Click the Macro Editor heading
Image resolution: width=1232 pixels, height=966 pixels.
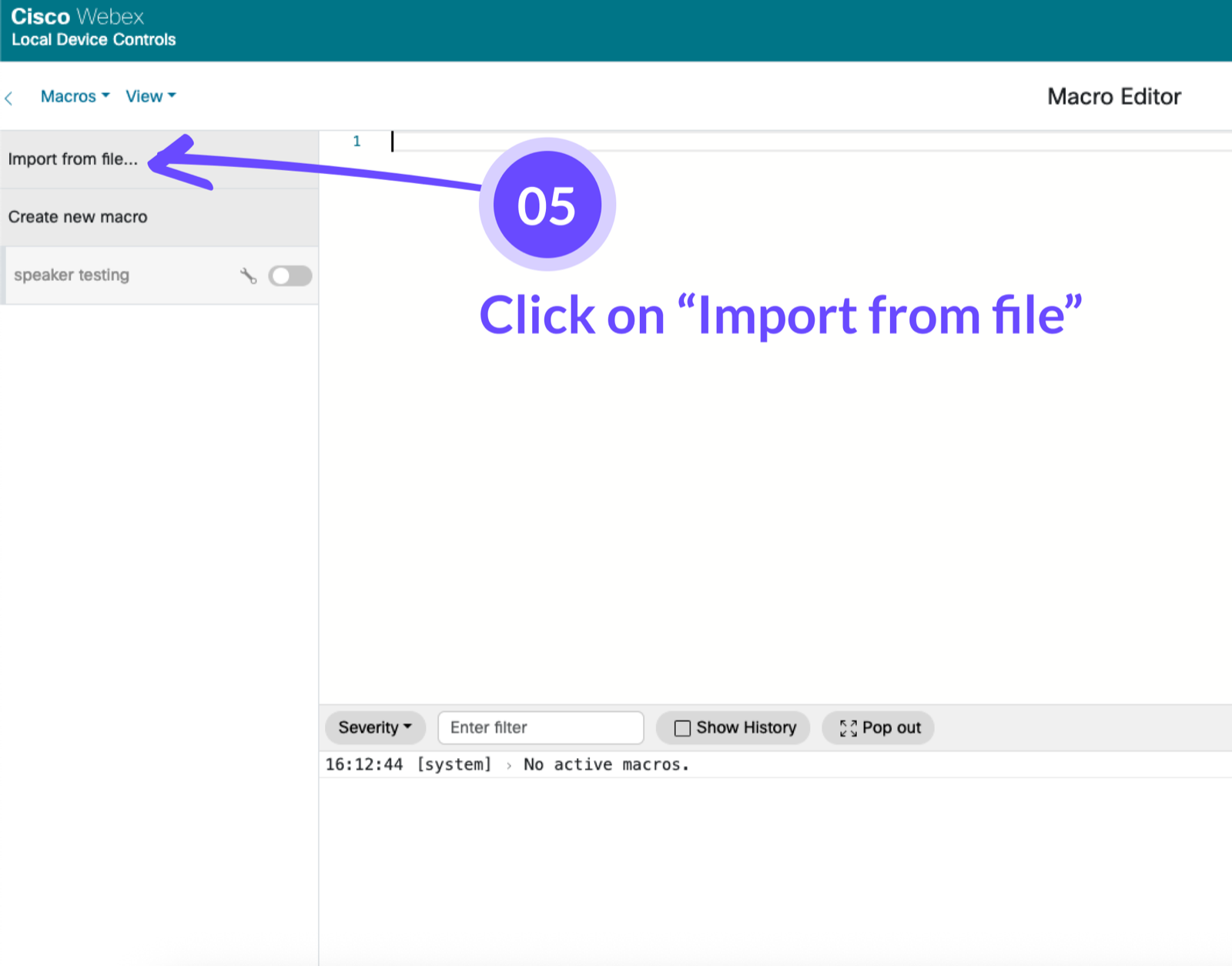click(1114, 96)
